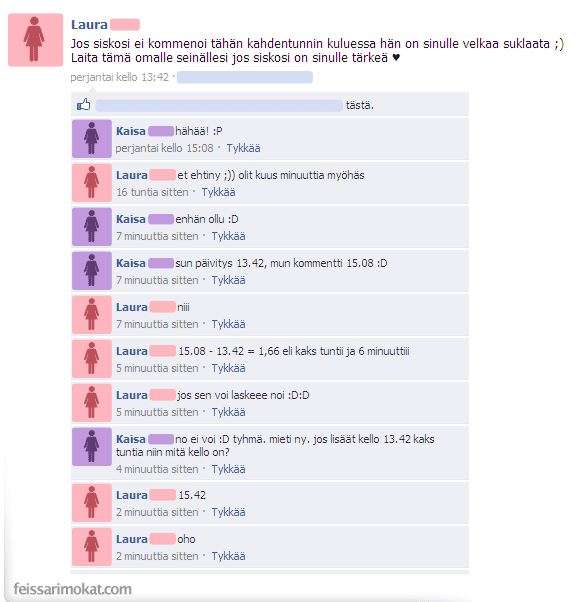The width and height of the screenshot is (588, 602).
Task: Click Kaisa's avatar beside 'hähää! :P'
Action: (x=92, y=139)
